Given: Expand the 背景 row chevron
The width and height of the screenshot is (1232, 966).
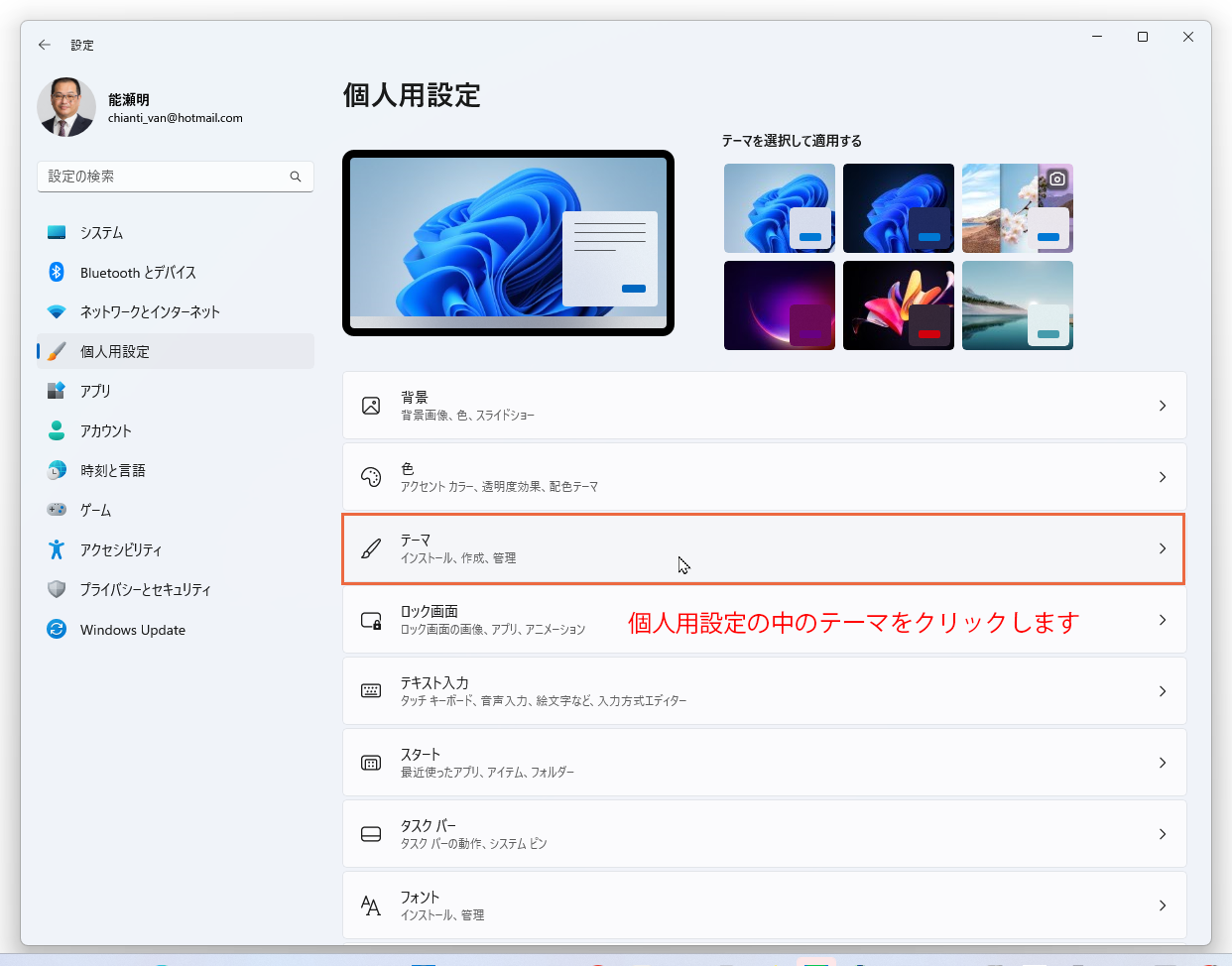Looking at the screenshot, I should [x=1163, y=406].
